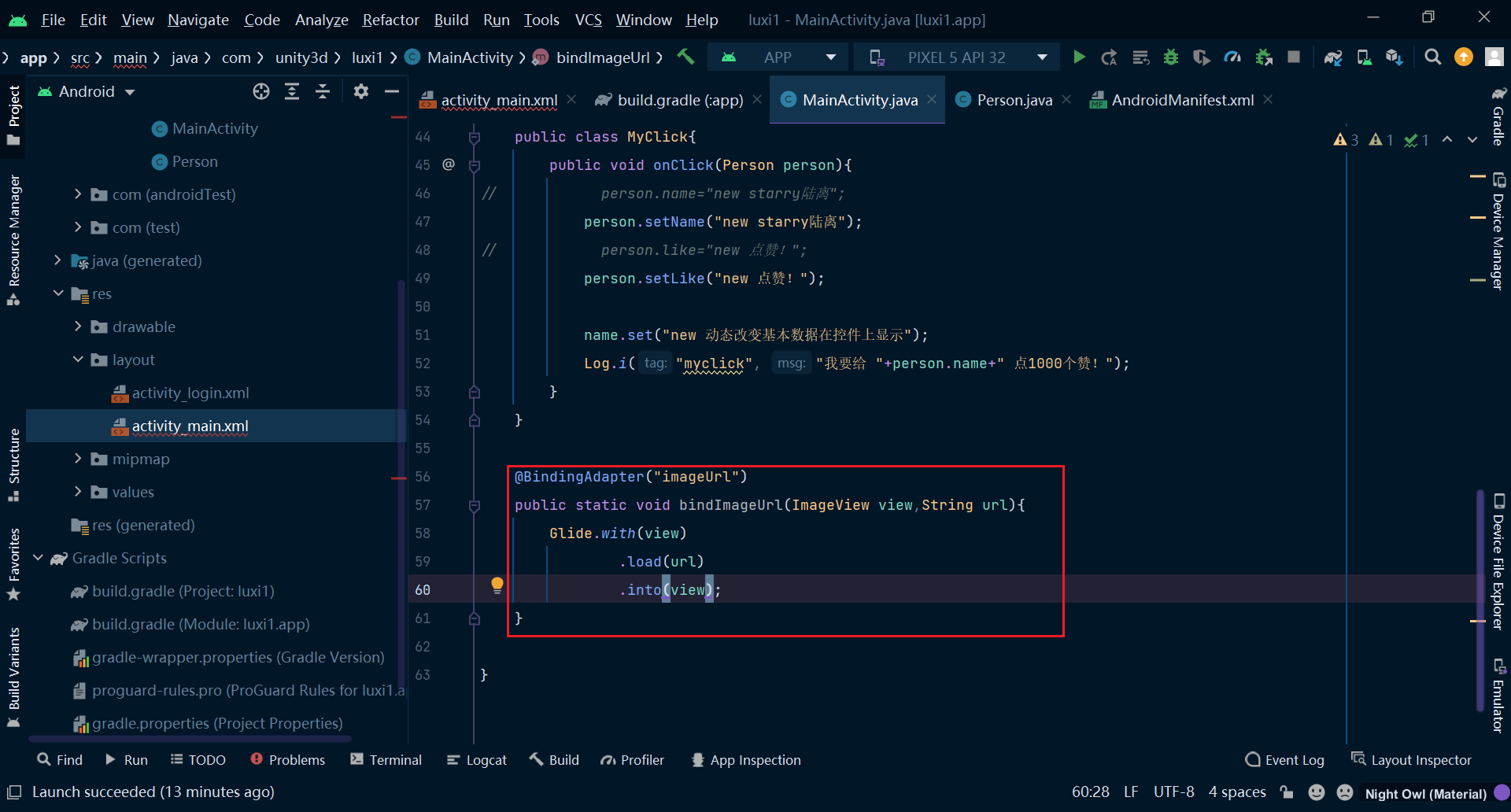
Task: Open the Problems tool window
Action: point(287,760)
